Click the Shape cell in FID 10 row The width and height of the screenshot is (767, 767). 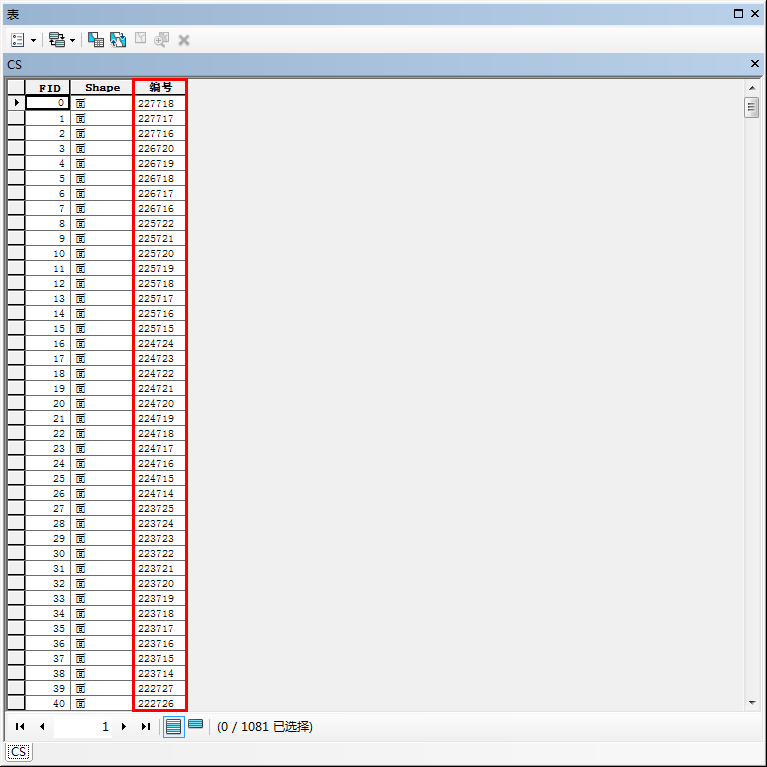(x=102, y=253)
